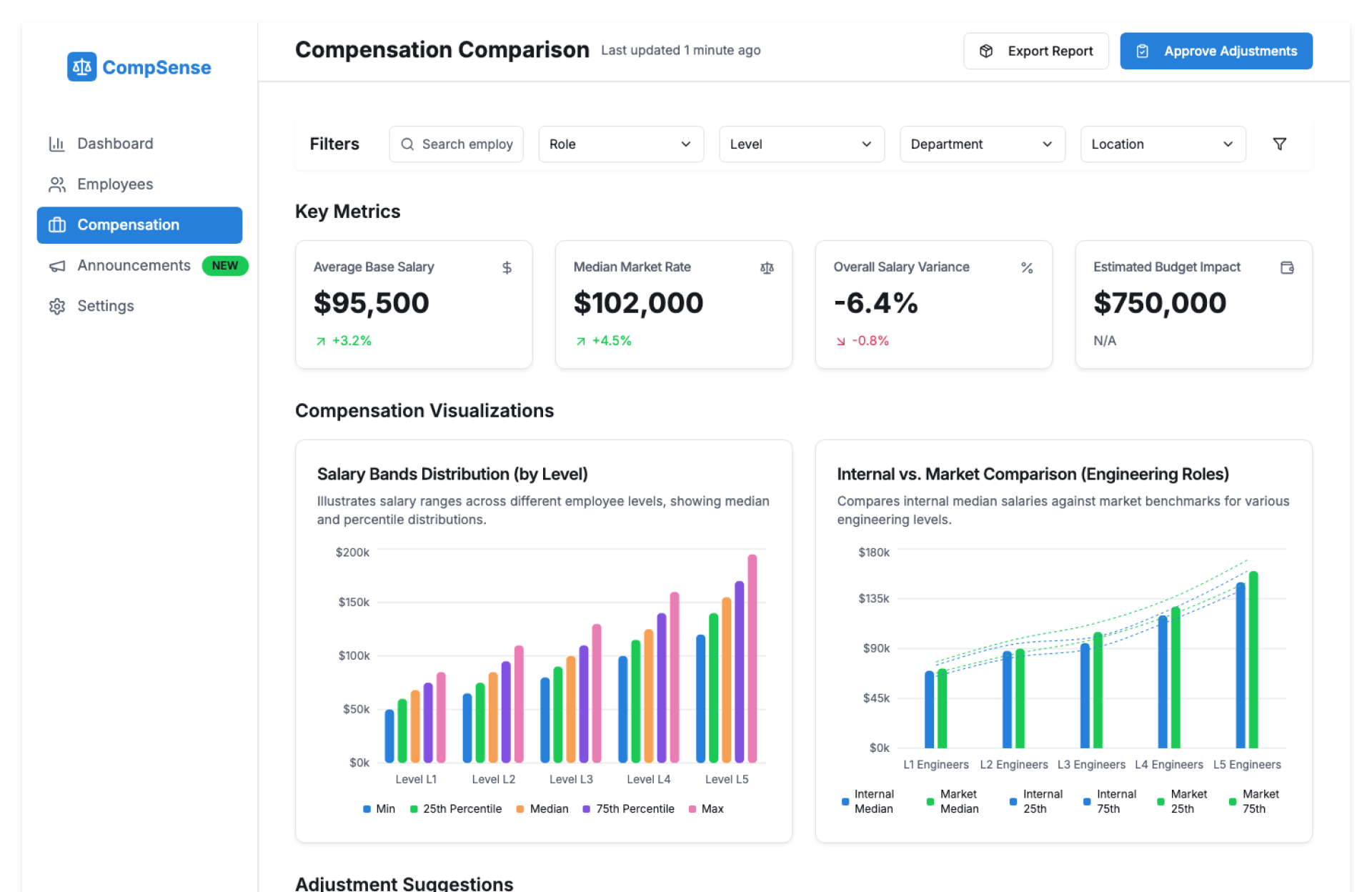Click the pink Max legend color swatch

(x=692, y=809)
